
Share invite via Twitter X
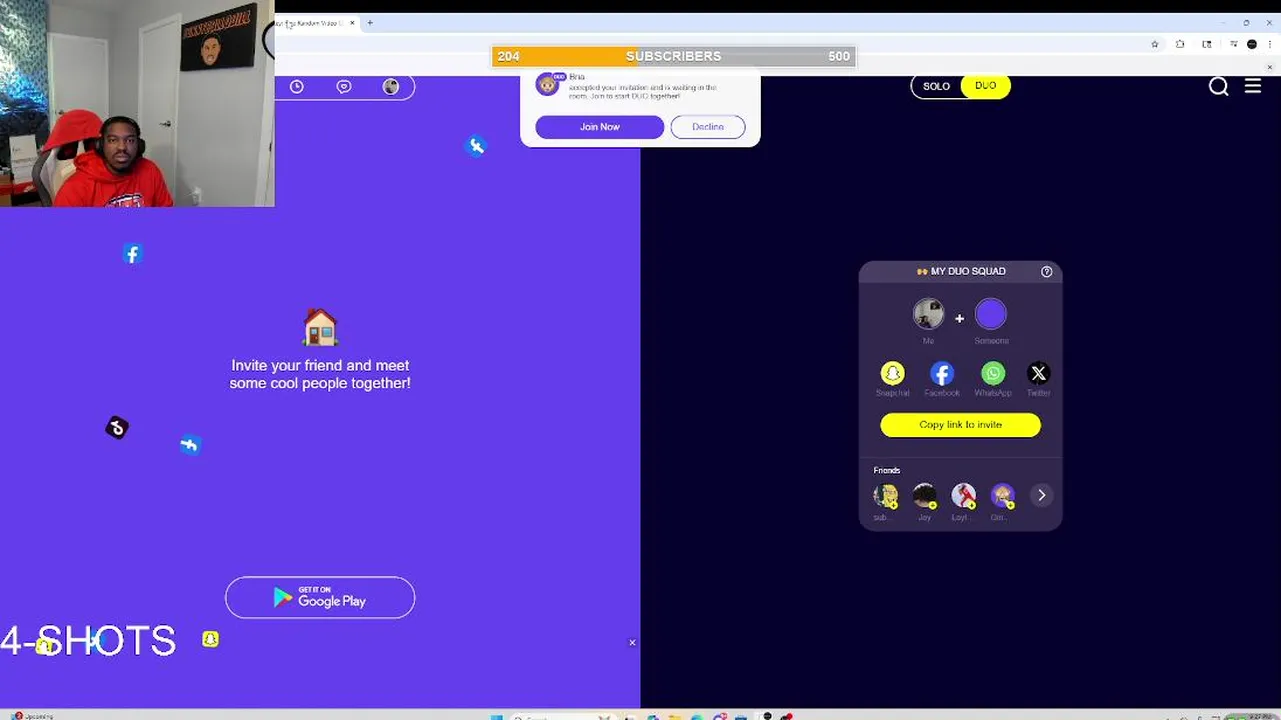point(1038,373)
